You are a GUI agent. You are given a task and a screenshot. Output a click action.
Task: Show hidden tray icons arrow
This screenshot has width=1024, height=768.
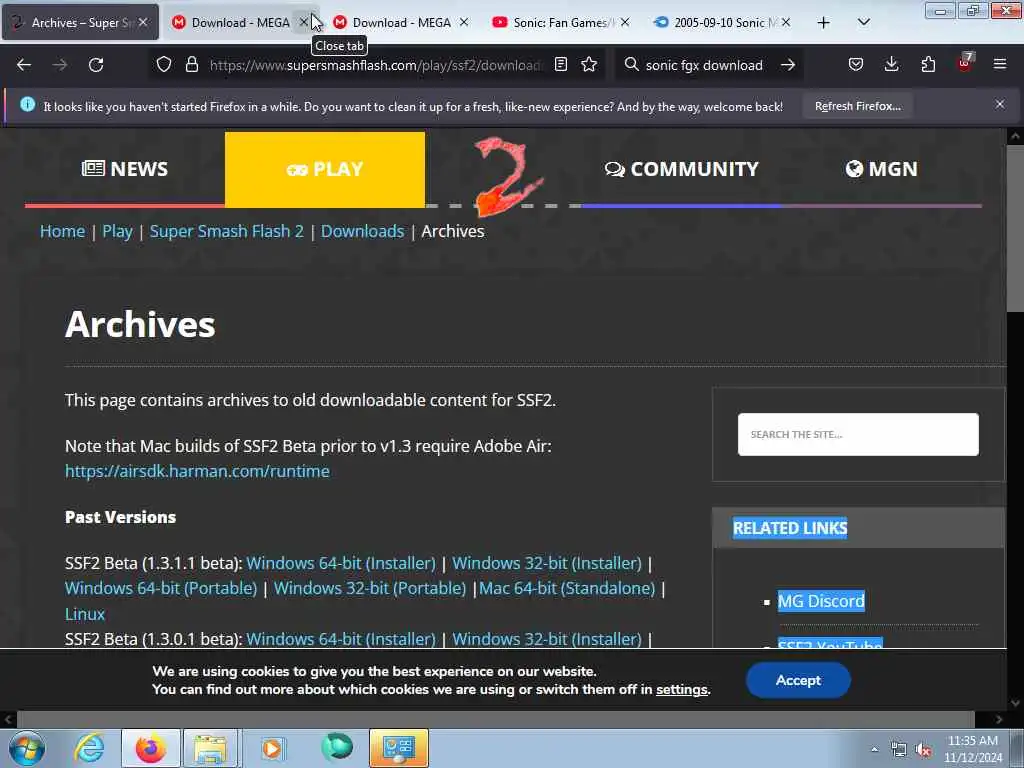(874, 749)
